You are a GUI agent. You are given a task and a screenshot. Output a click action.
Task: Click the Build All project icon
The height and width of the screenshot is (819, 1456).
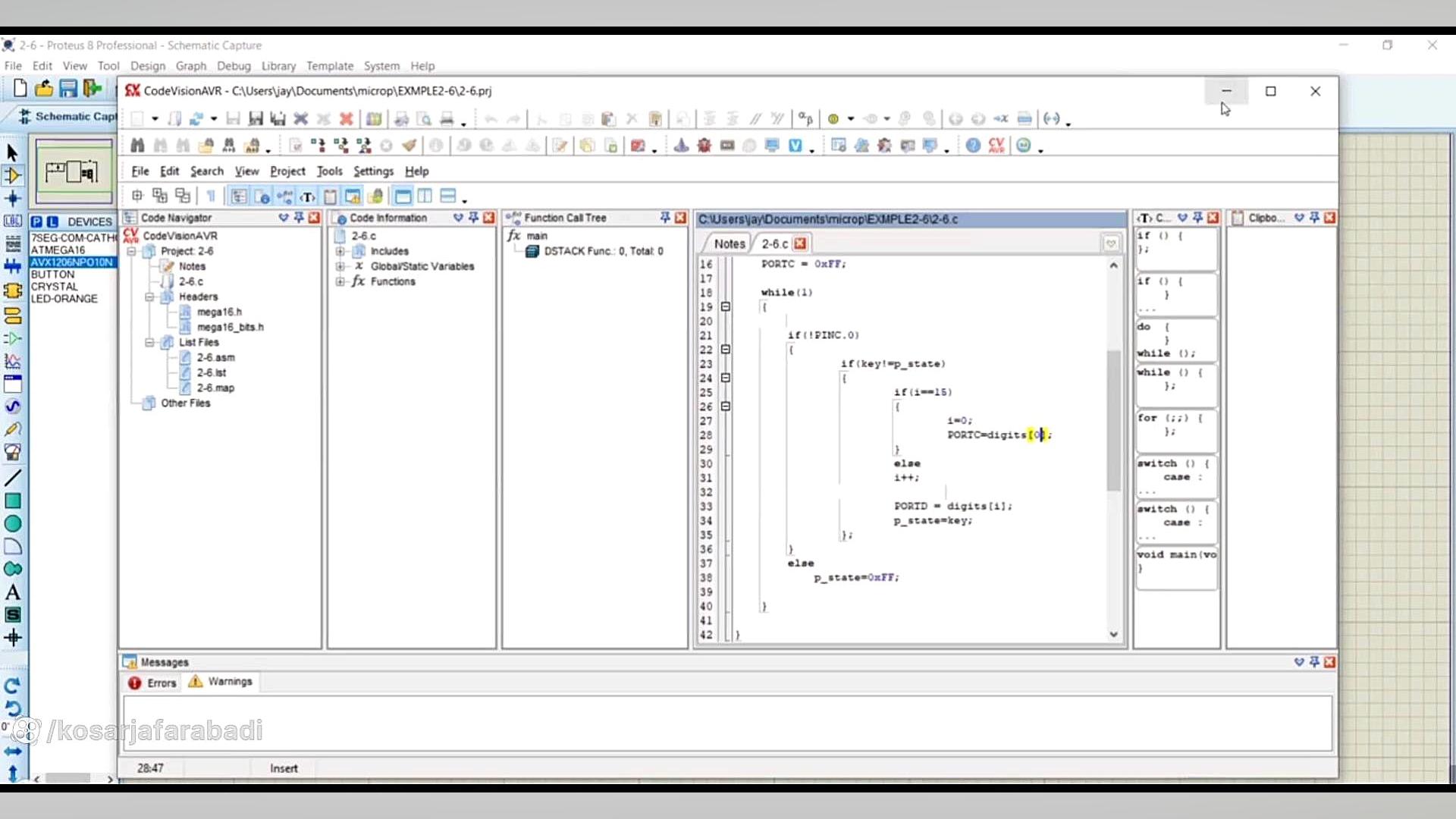(364, 146)
